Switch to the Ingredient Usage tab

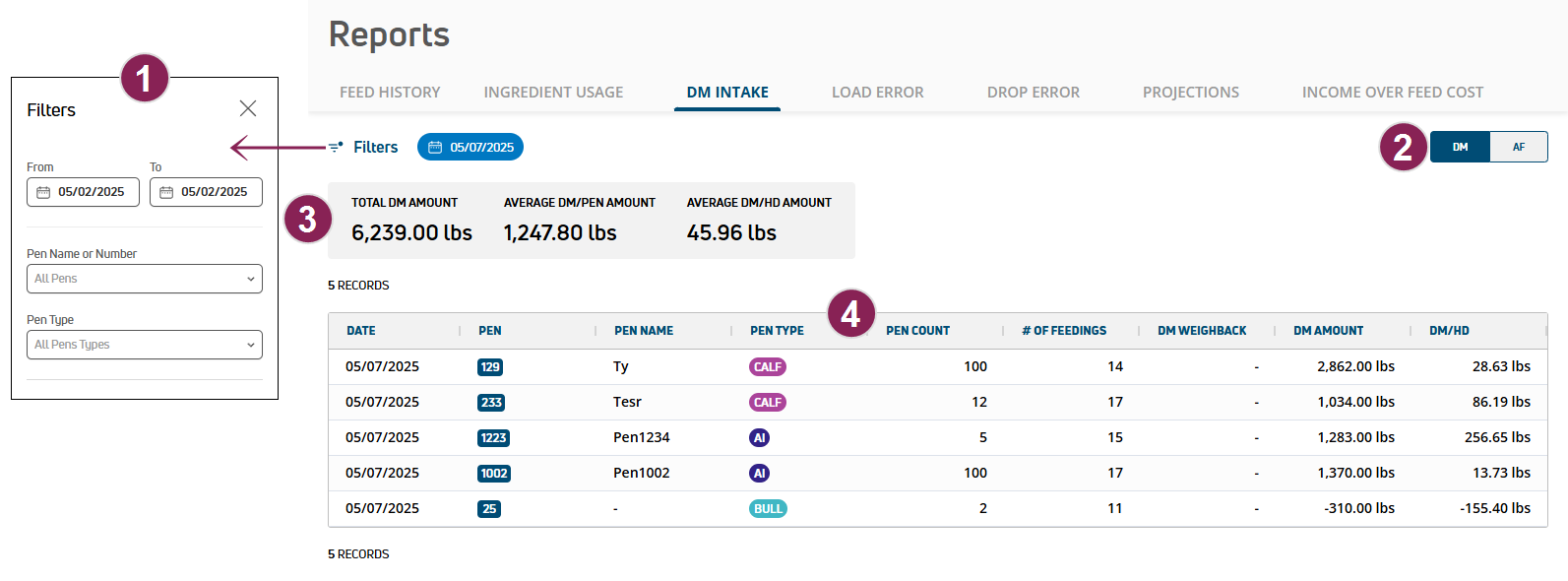click(x=553, y=93)
